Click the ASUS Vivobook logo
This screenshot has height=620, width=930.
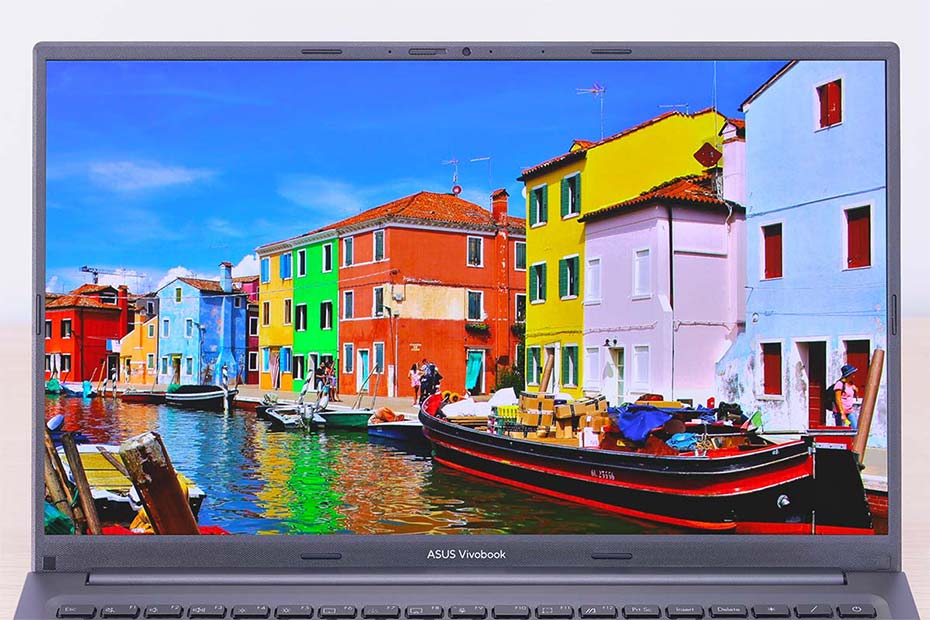click(x=466, y=554)
